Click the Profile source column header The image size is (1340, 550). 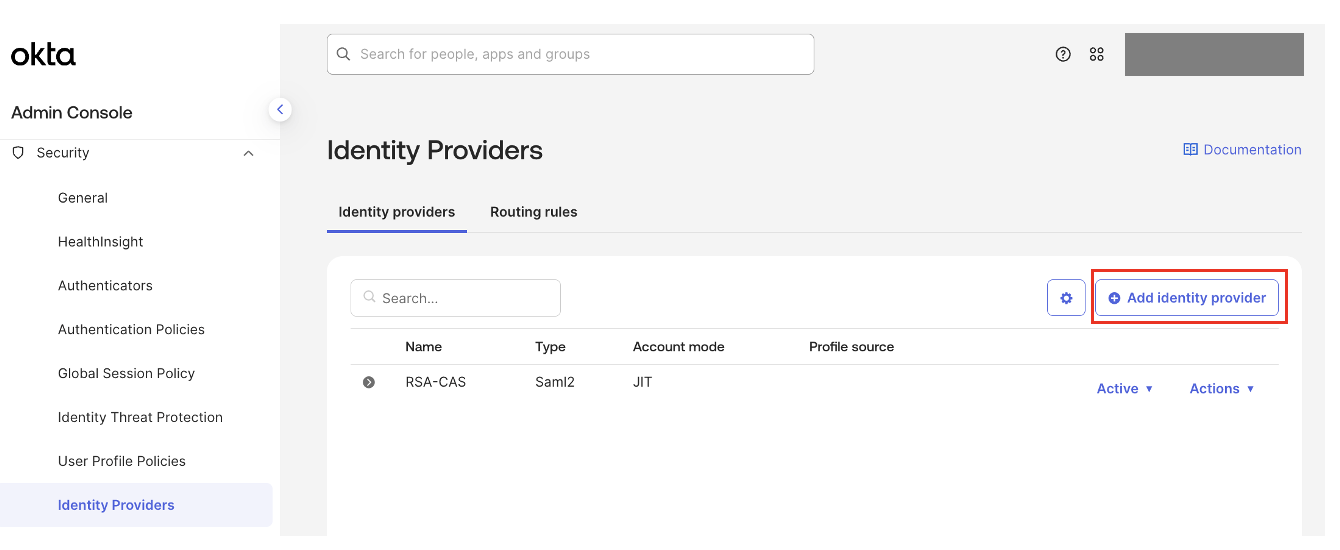click(851, 347)
